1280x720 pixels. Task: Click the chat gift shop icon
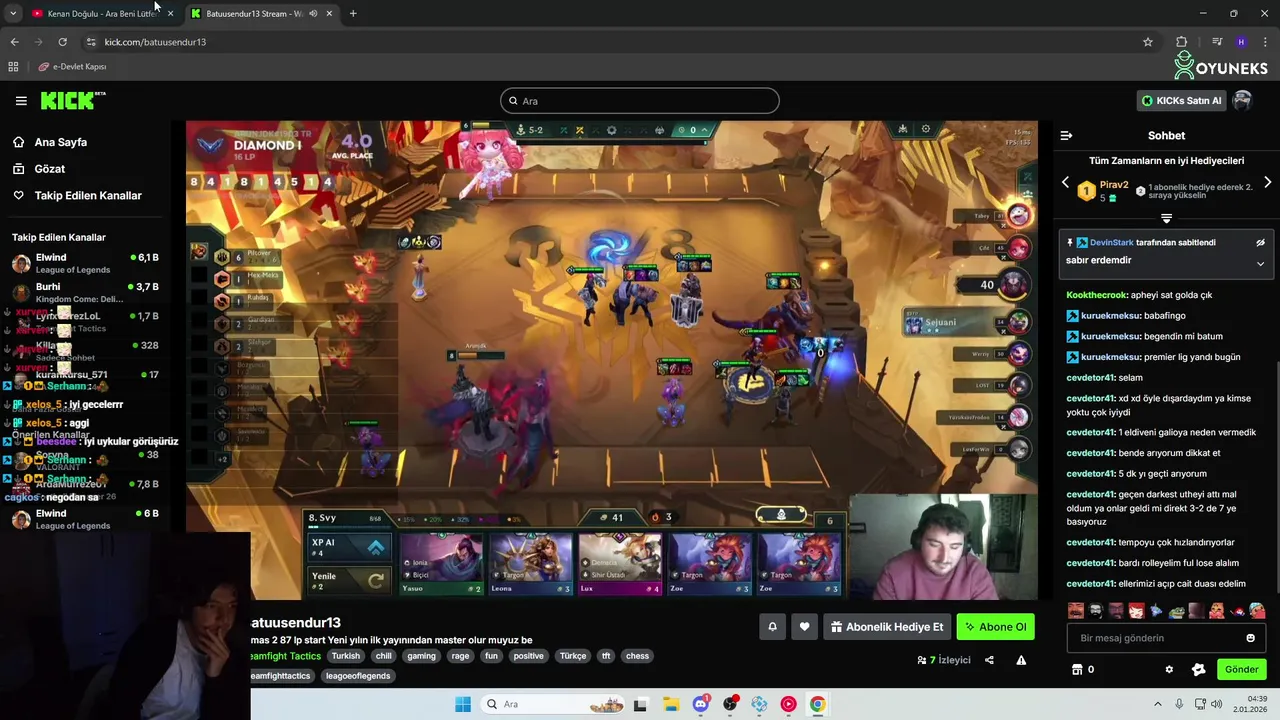pos(1077,670)
